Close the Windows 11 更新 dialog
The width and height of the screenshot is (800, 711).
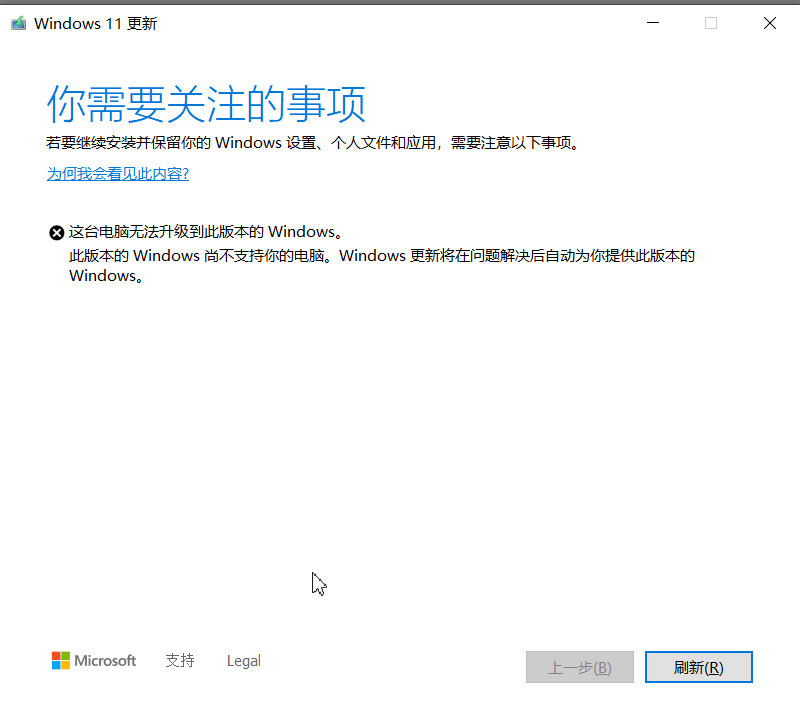pyautogui.click(x=769, y=23)
